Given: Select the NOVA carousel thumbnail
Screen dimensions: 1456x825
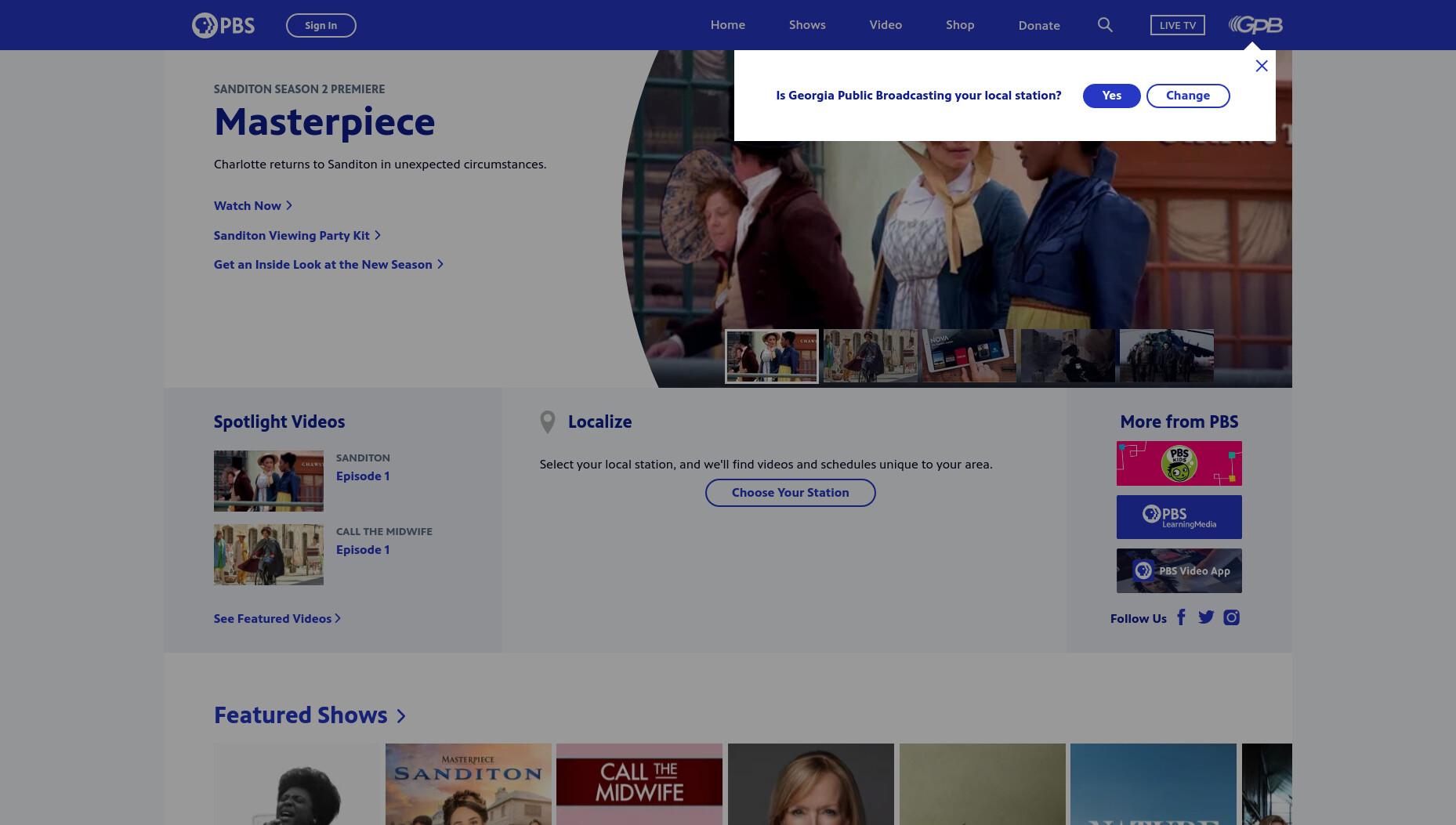Looking at the screenshot, I should click(969, 356).
